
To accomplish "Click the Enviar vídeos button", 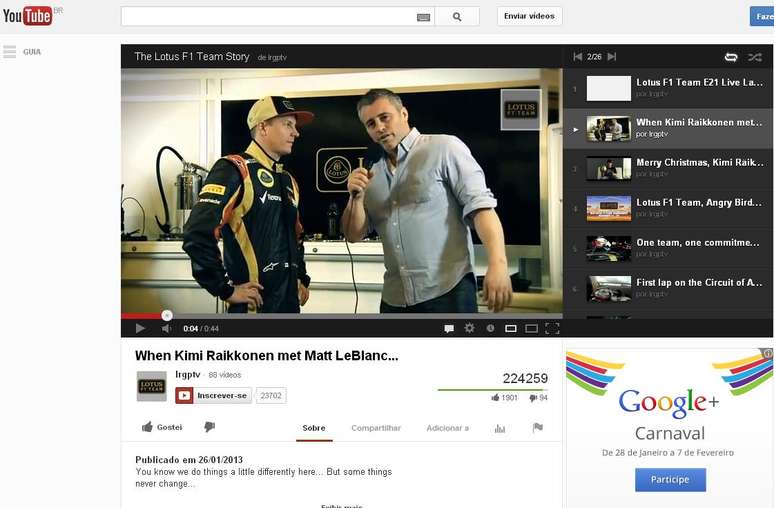I will (529, 16).
